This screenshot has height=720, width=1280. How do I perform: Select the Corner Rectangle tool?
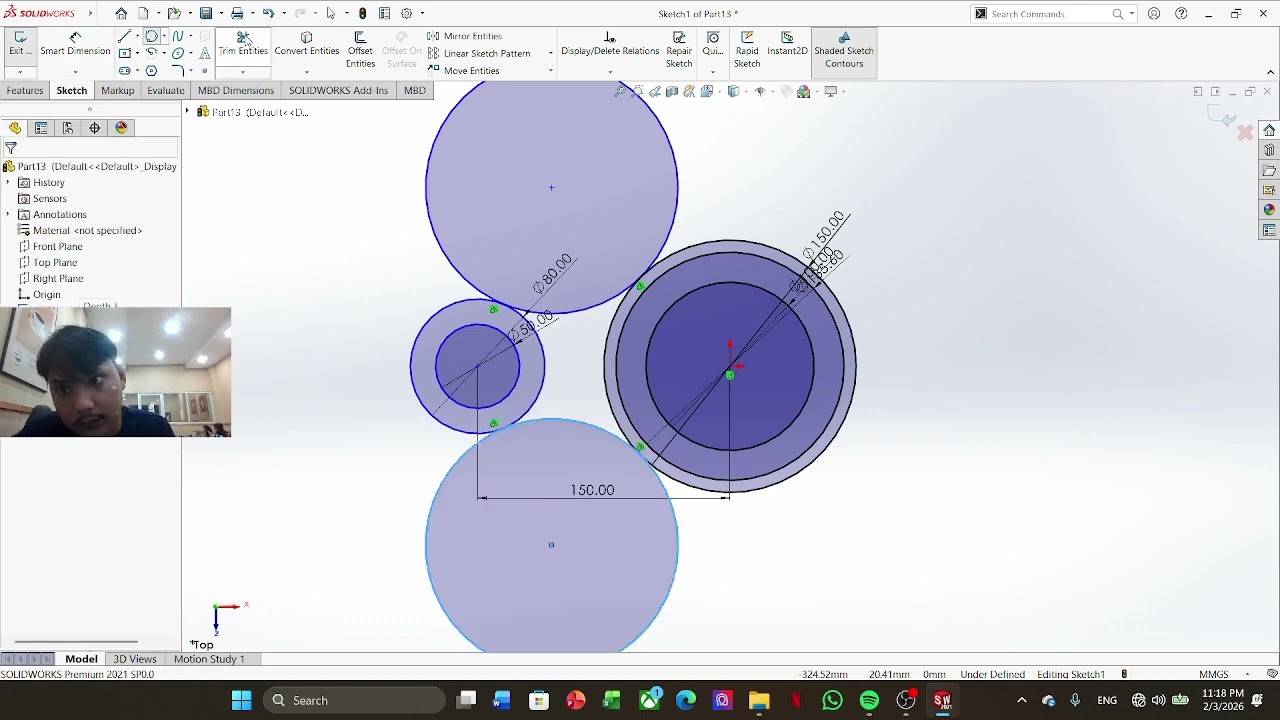124,53
